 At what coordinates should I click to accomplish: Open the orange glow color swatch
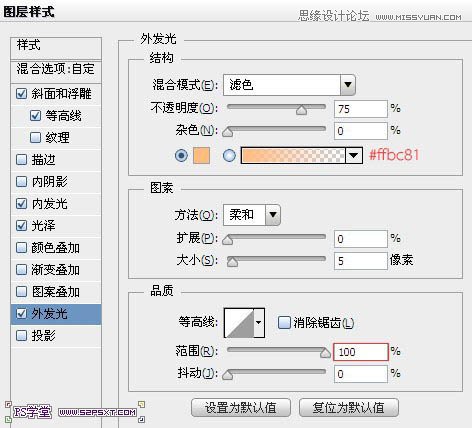point(202,156)
